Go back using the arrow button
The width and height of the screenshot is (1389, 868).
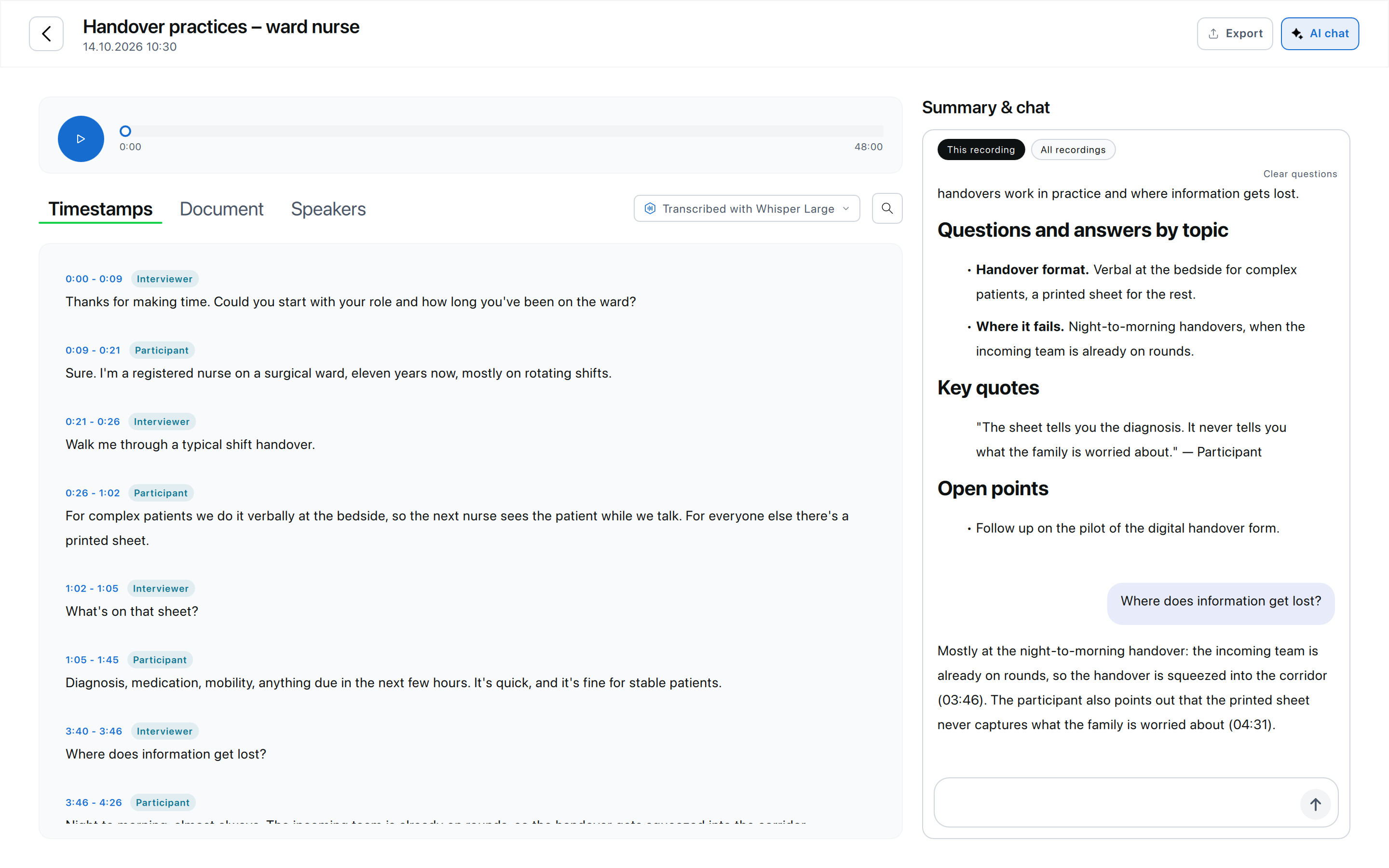tap(46, 34)
